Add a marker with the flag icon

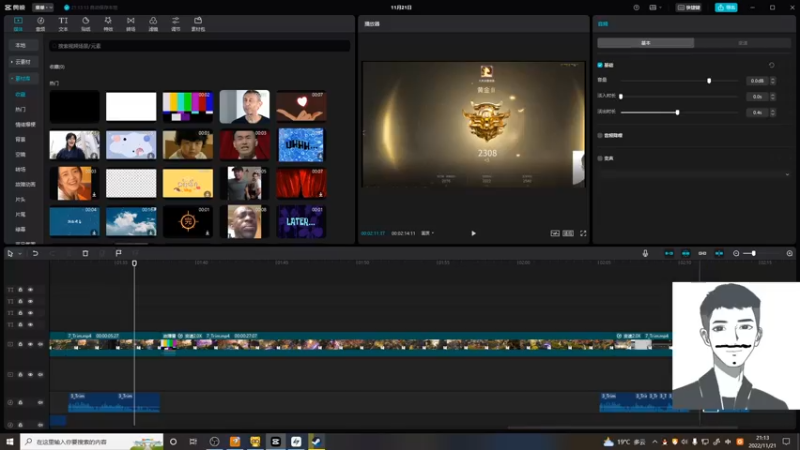coord(118,253)
